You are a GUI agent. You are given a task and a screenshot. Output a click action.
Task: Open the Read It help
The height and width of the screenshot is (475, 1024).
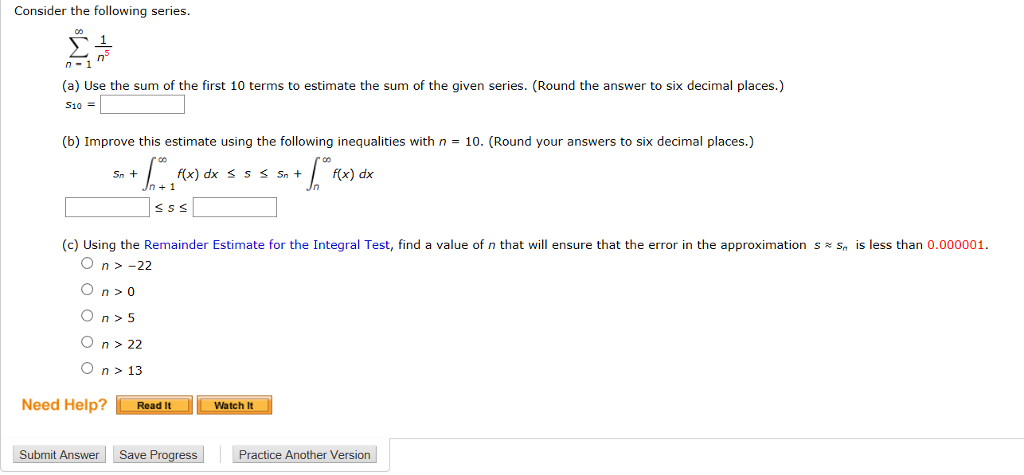pyautogui.click(x=154, y=406)
